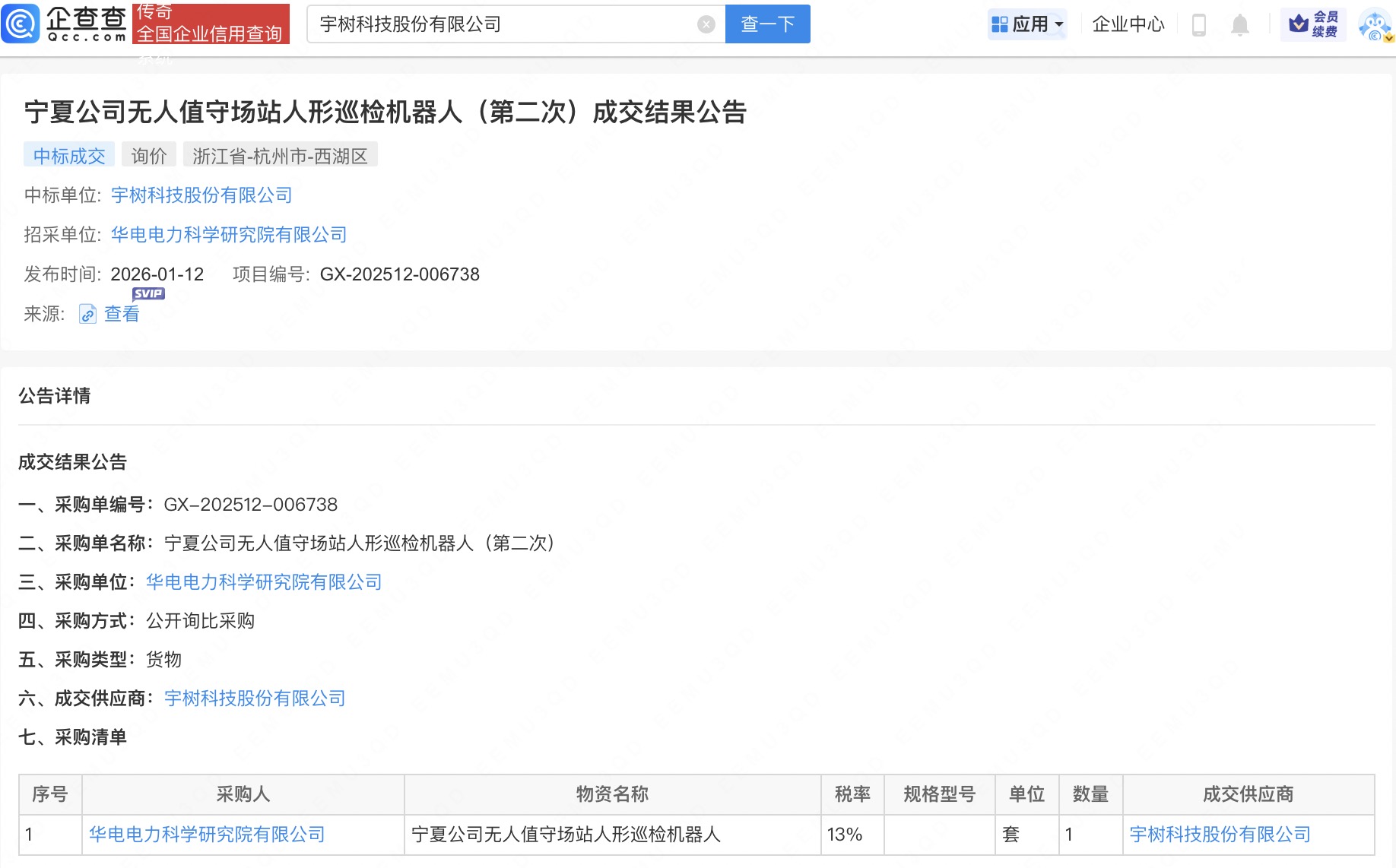The height and width of the screenshot is (868, 1396).
Task: Click the penguin avatar icon
Action: 1375,24
